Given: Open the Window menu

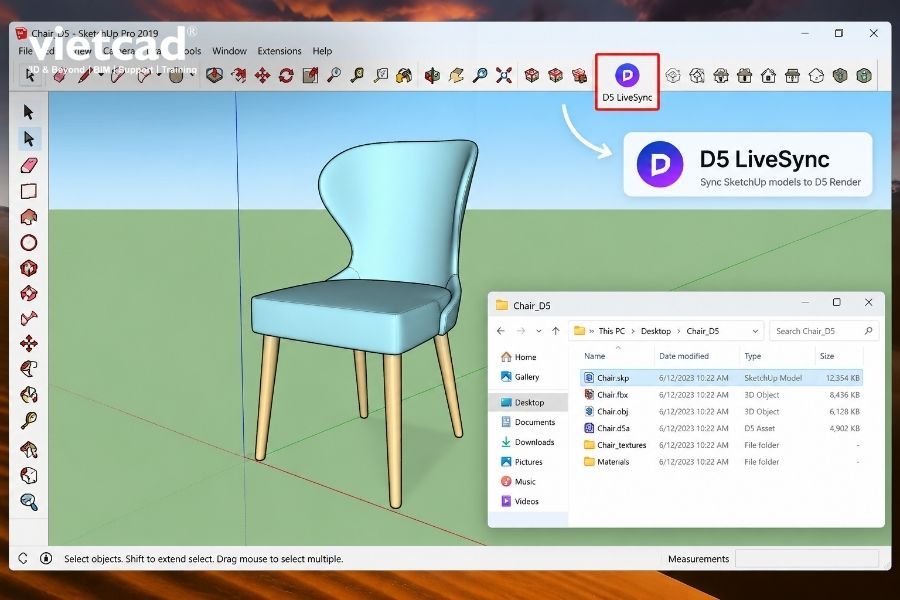Looking at the screenshot, I should (x=229, y=51).
